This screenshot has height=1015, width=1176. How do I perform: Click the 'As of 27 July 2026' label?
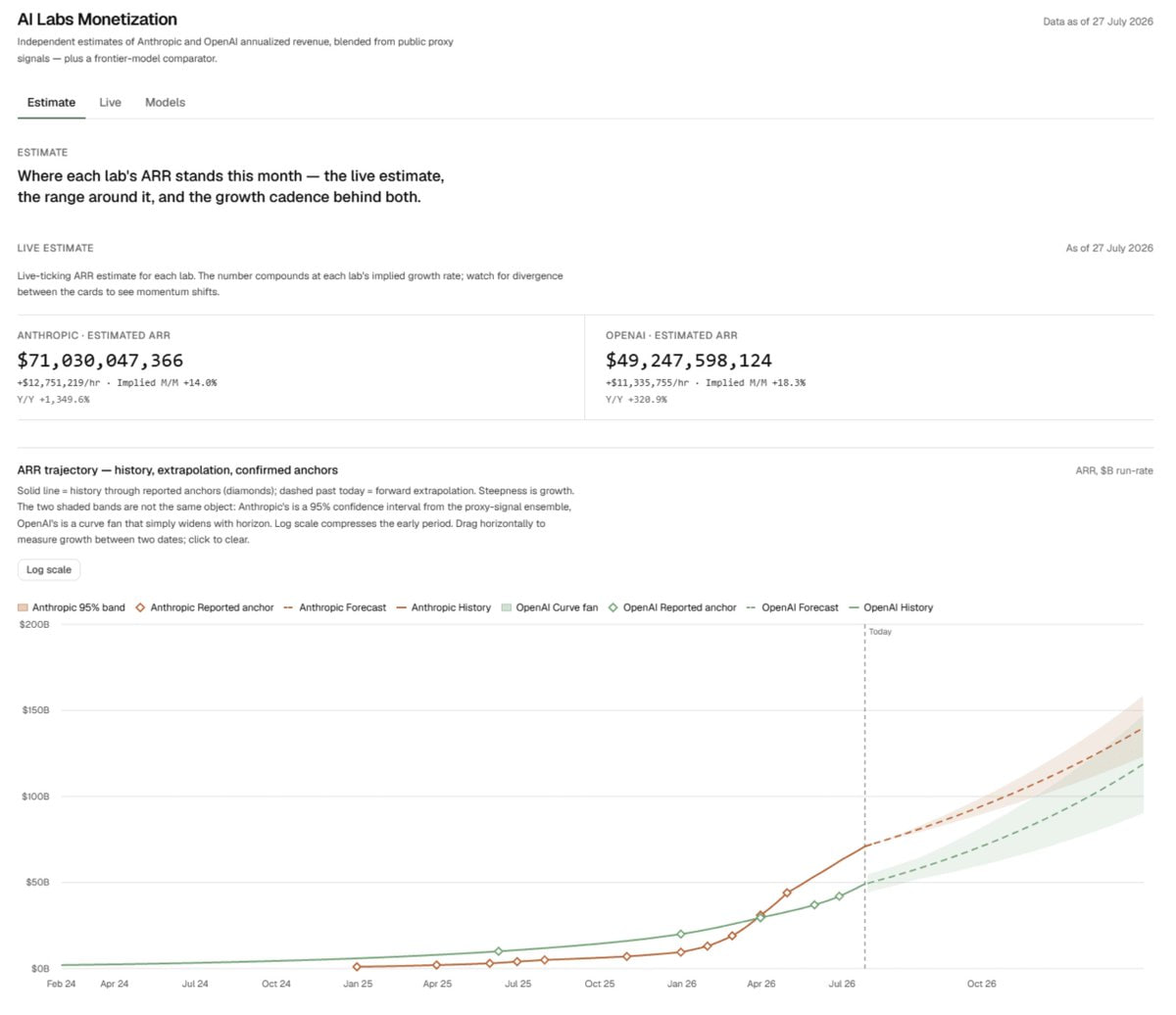1109,248
